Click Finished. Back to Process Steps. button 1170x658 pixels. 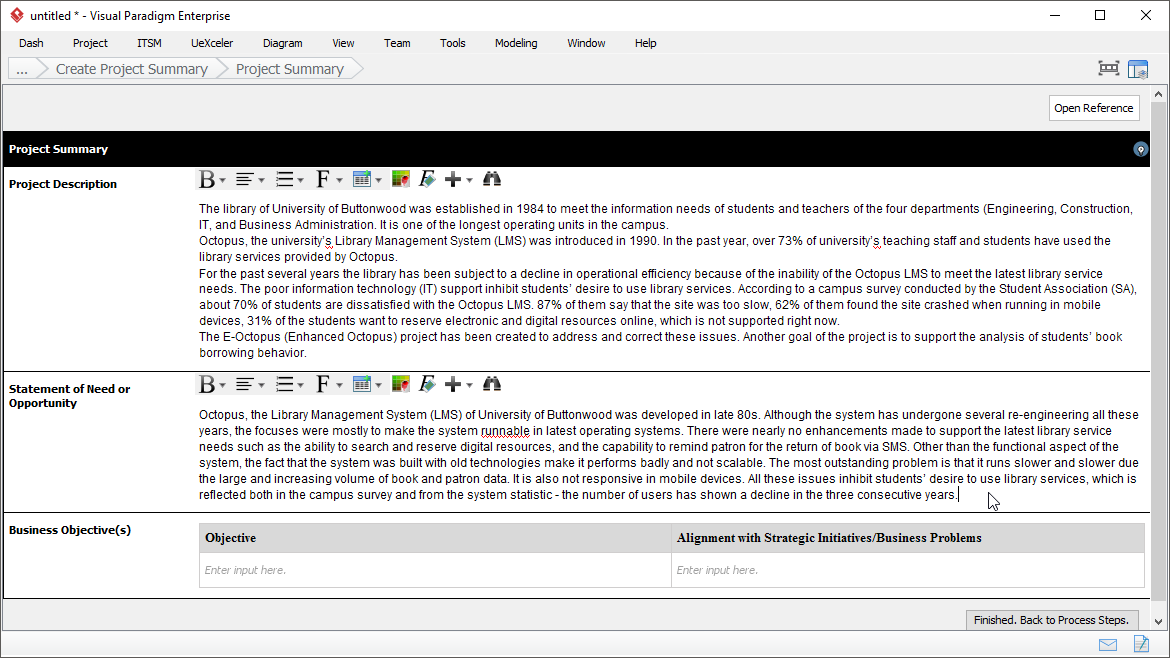[x=1051, y=620]
